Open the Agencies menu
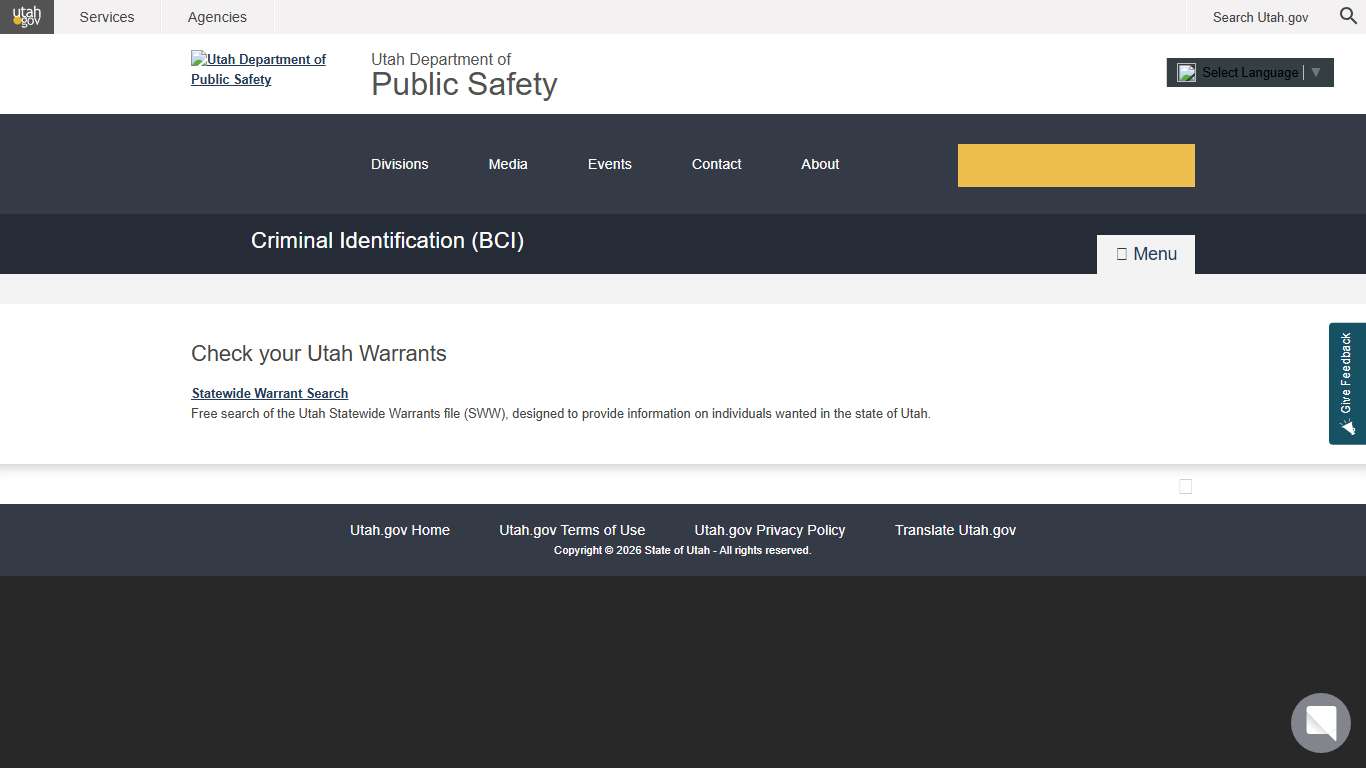The width and height of the screenshot is (1366, 768). [x=217, y=16]
